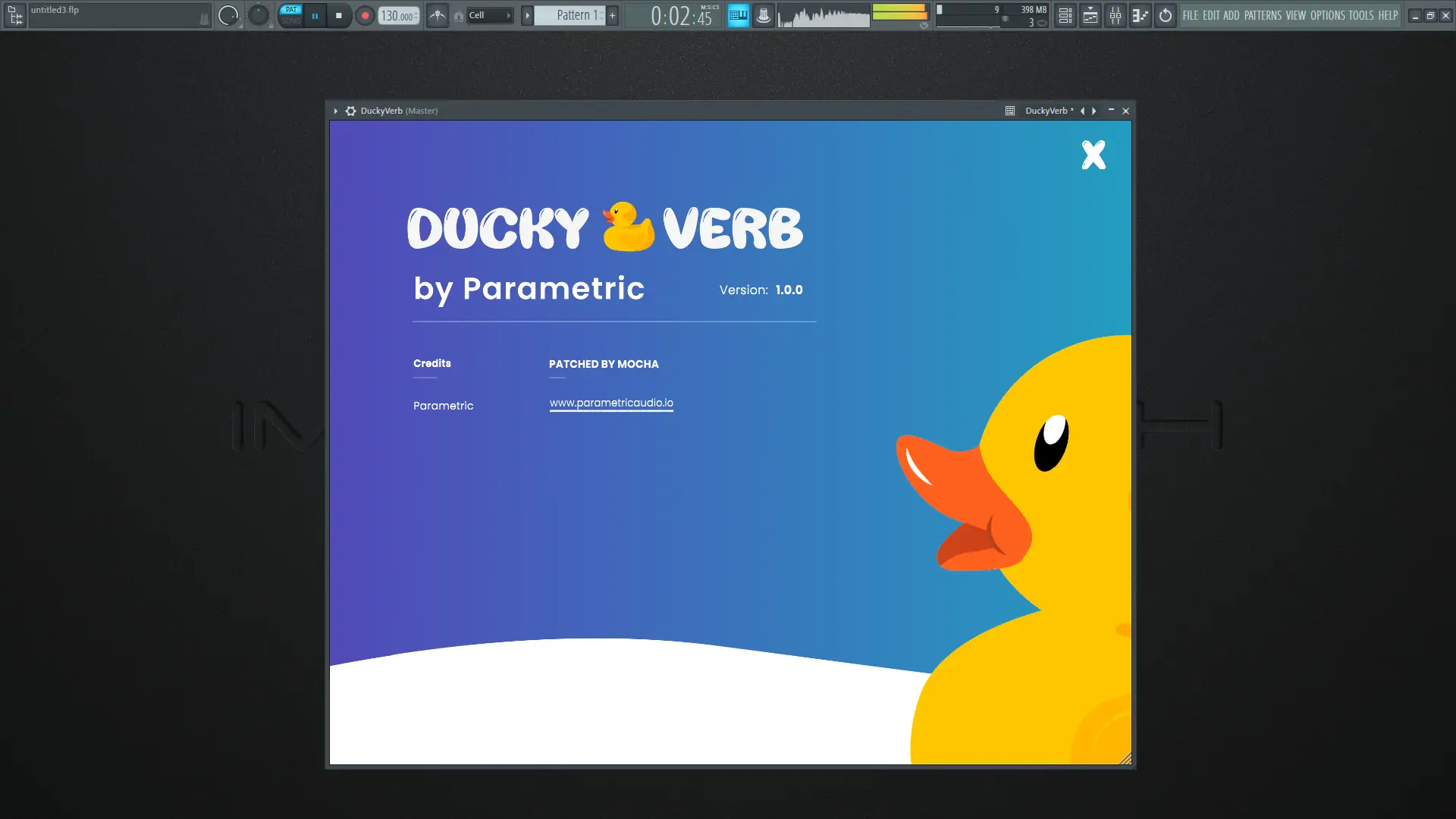
Task: Open the Pattern 1 selector
Action: 572,15
